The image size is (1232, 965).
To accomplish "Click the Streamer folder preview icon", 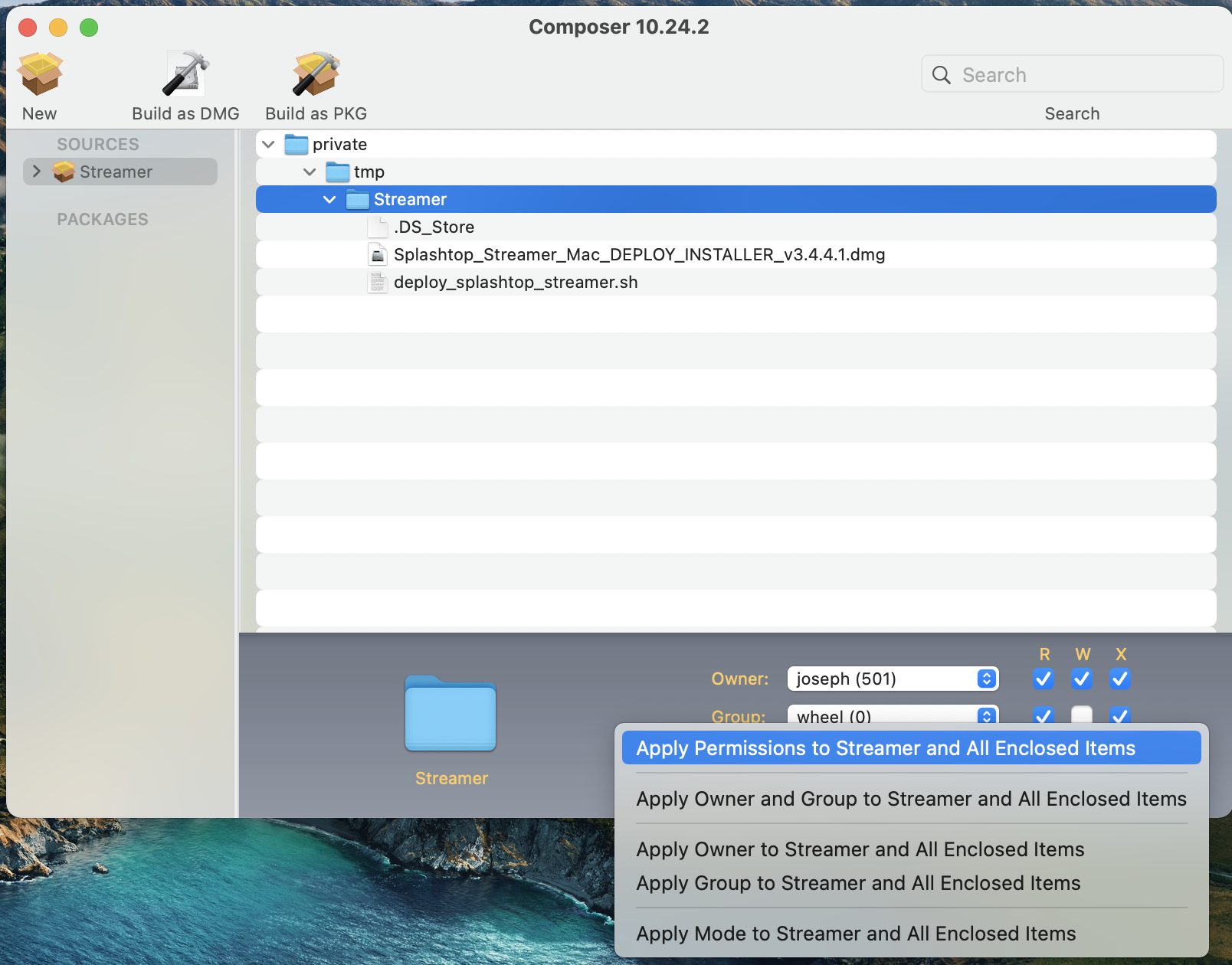I will (x=451, y=714).
